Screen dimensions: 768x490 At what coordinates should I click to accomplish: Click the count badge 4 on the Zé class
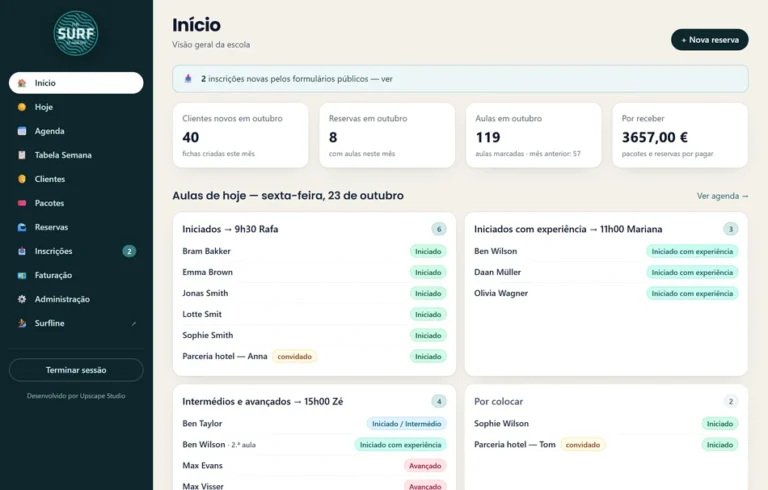(x=439, y=401)
